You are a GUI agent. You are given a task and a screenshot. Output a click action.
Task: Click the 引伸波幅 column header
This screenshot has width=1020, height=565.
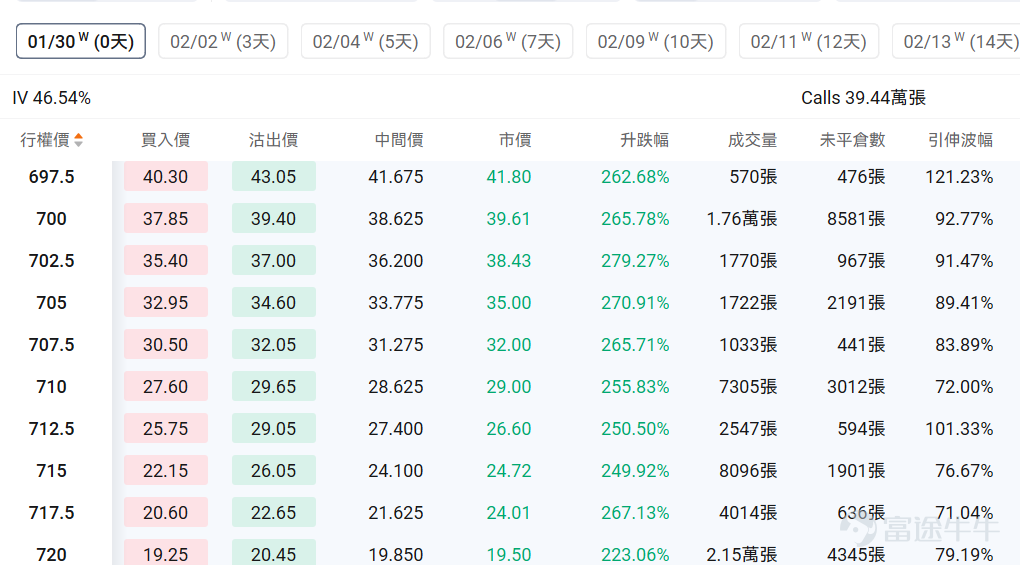(960, 140)
